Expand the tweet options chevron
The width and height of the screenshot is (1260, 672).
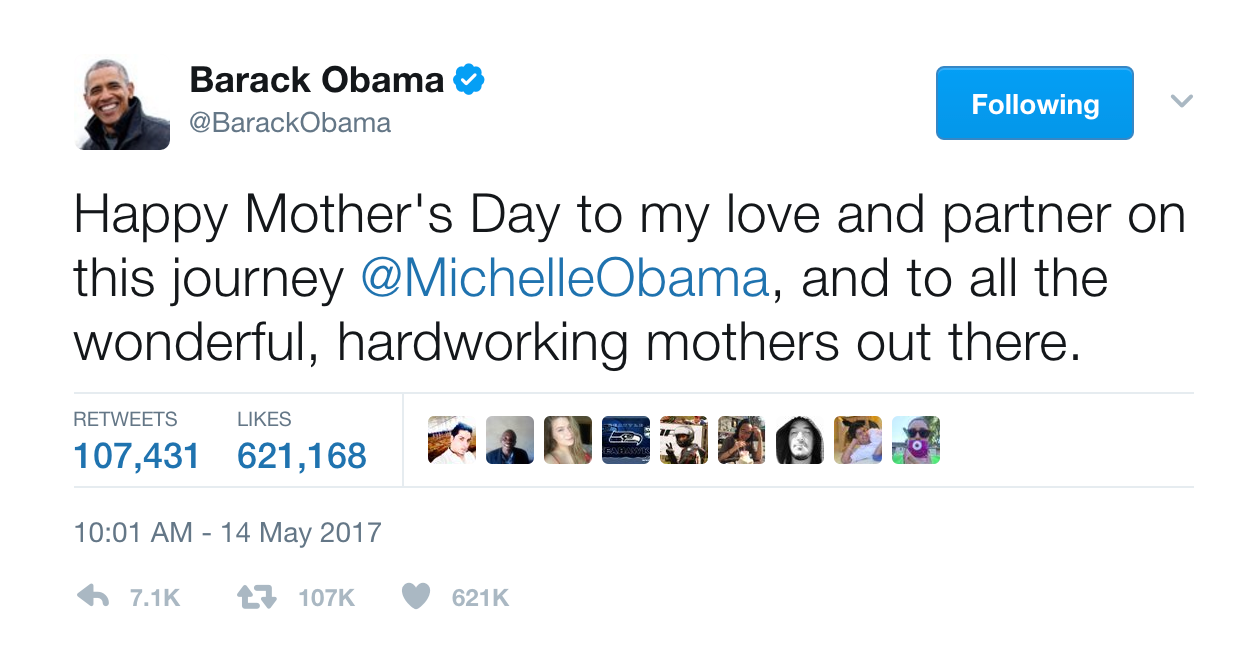(x=1182, y=101)
